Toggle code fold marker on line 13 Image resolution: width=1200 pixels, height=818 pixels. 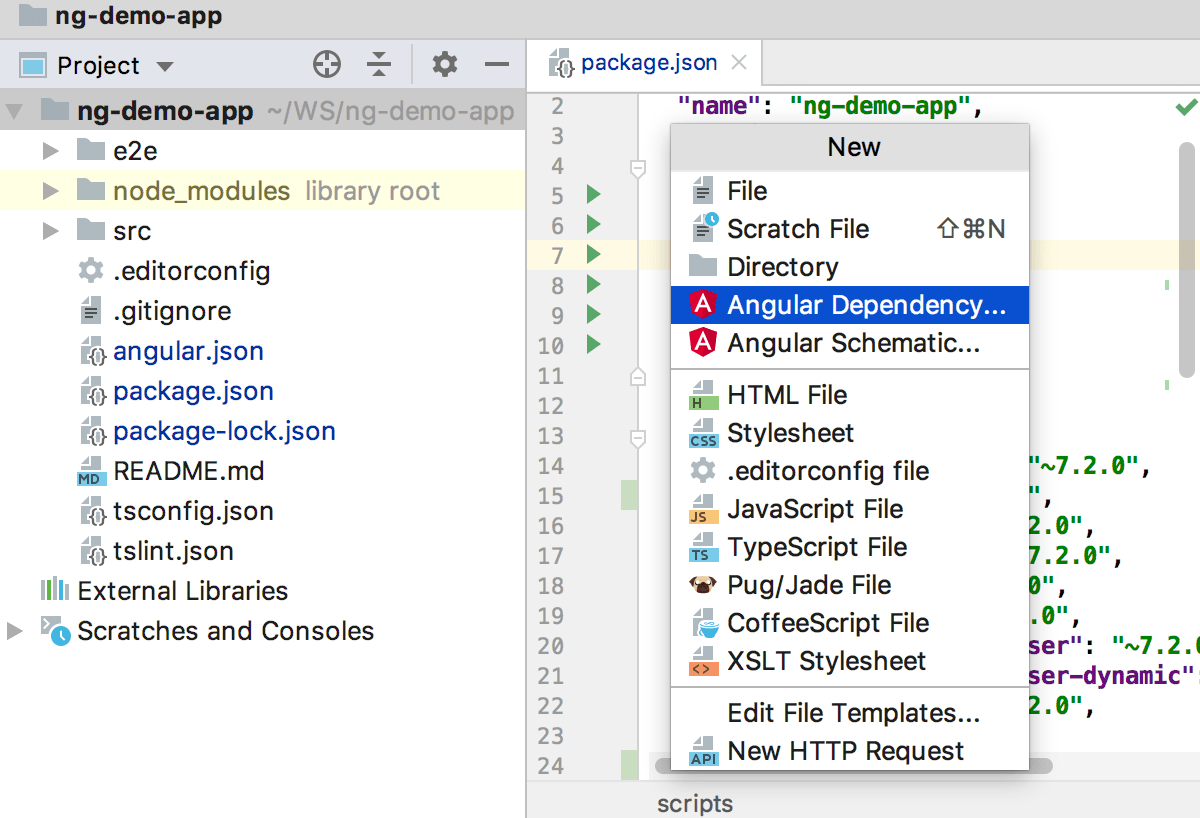pyautogui.click(x=638, y=438)
